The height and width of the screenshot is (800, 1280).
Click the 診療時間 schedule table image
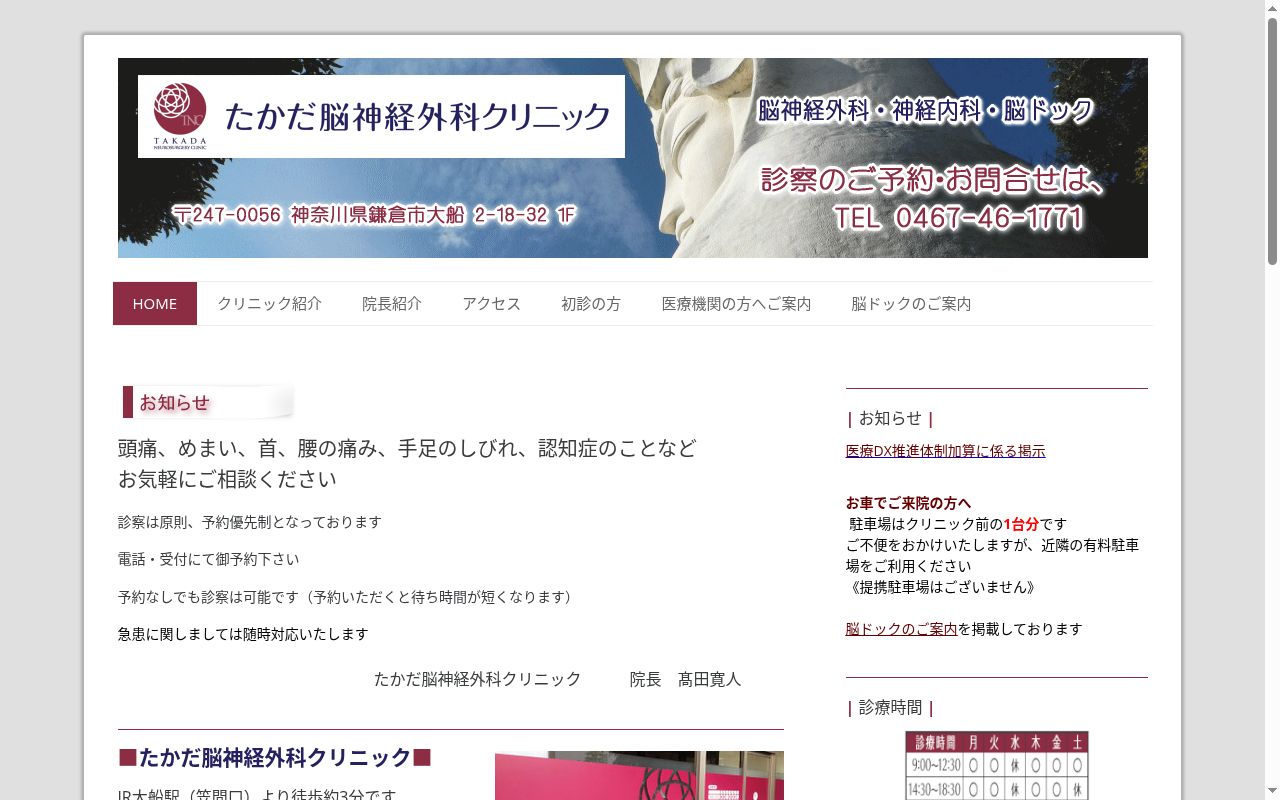[997, 765]
